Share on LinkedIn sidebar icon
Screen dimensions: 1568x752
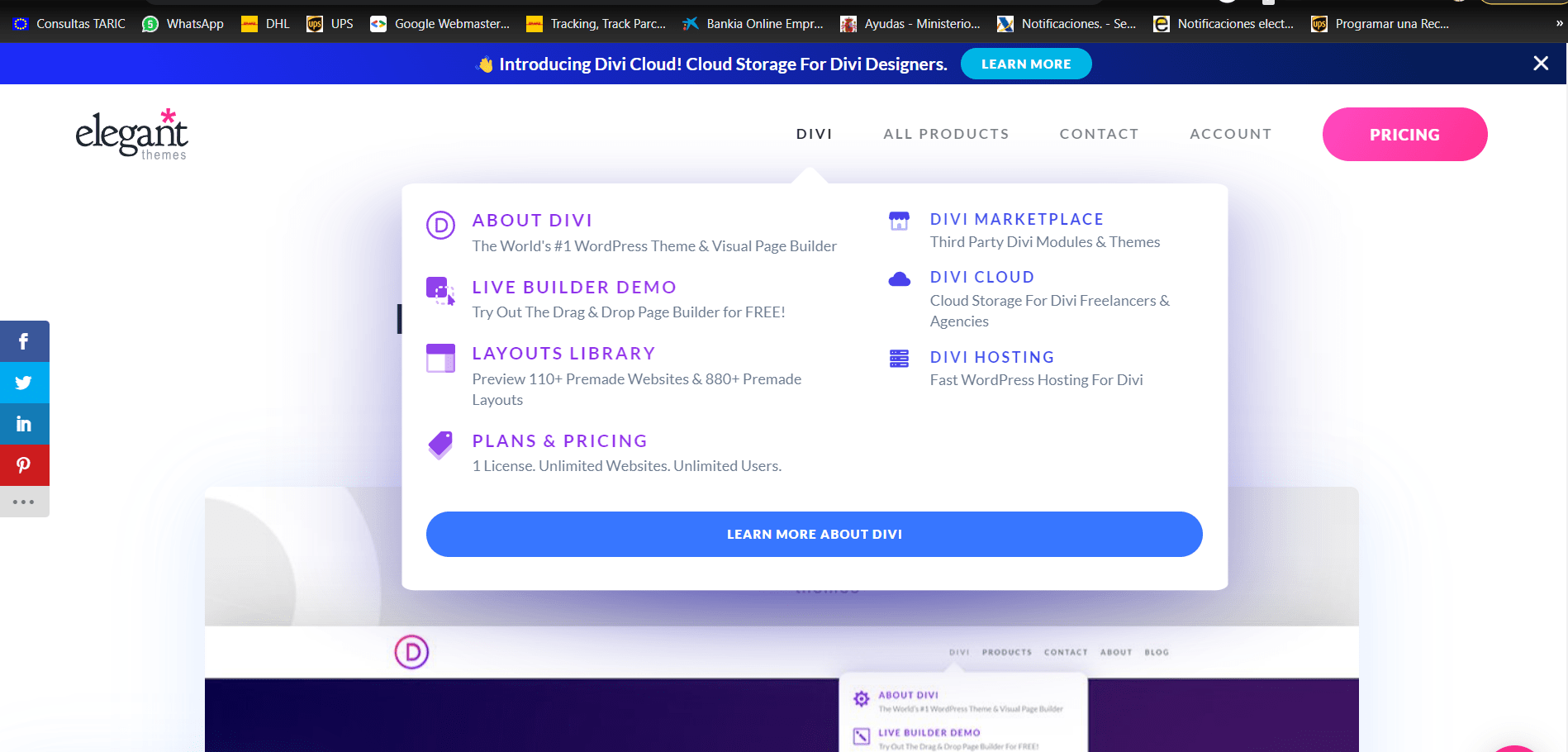tap(24, 424)
